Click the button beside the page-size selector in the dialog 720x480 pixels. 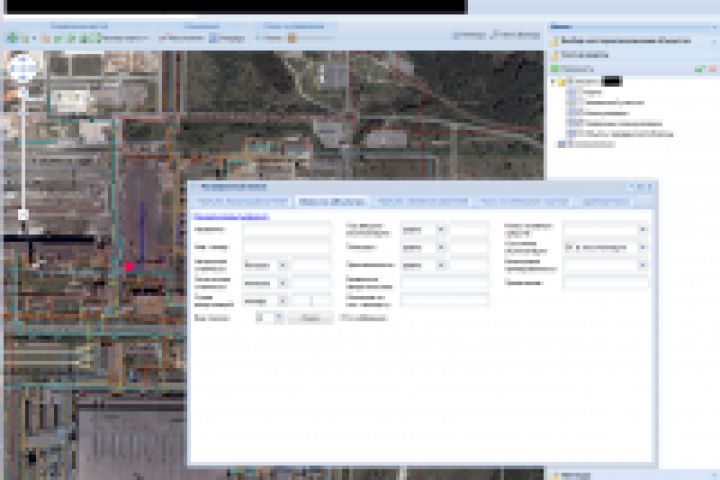pyautogui.click(x=310, y=318)
